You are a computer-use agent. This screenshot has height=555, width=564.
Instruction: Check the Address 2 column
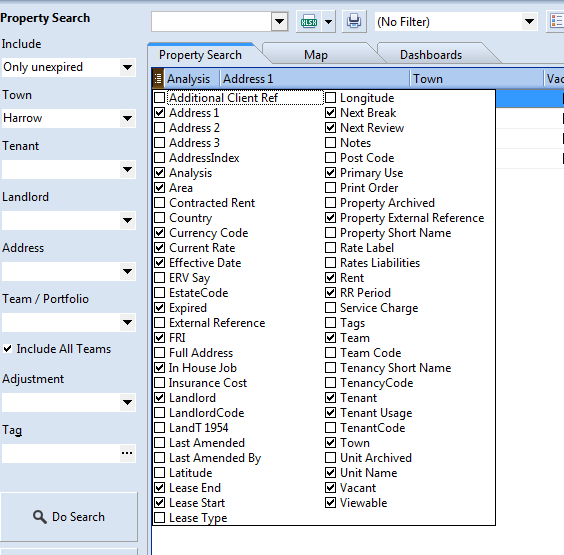[160, 128]
